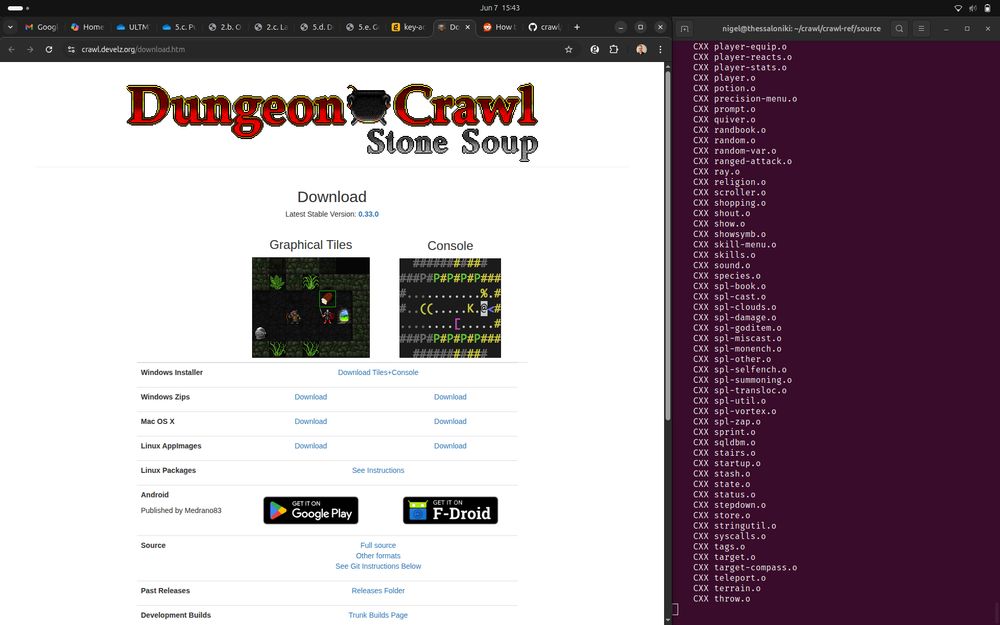Open the network status icon in system tray
1000x625 pixels.
(x=958, y=8)
